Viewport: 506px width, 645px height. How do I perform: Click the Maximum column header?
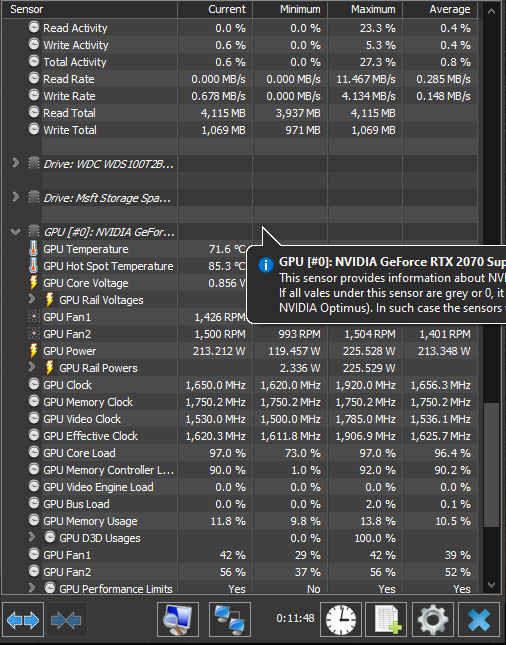365,9
